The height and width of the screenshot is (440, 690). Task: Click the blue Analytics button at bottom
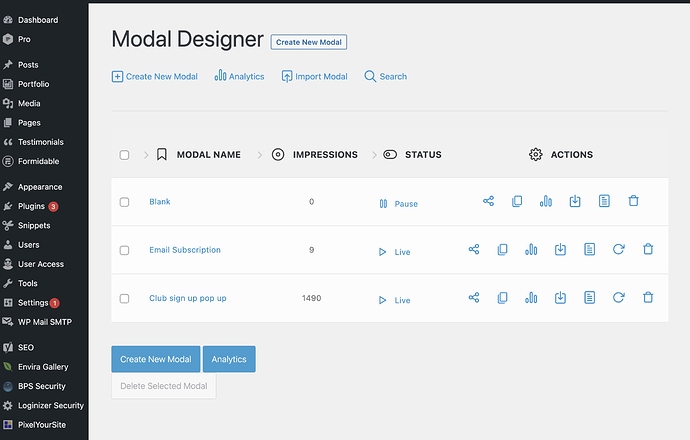(x=229, y=359)
